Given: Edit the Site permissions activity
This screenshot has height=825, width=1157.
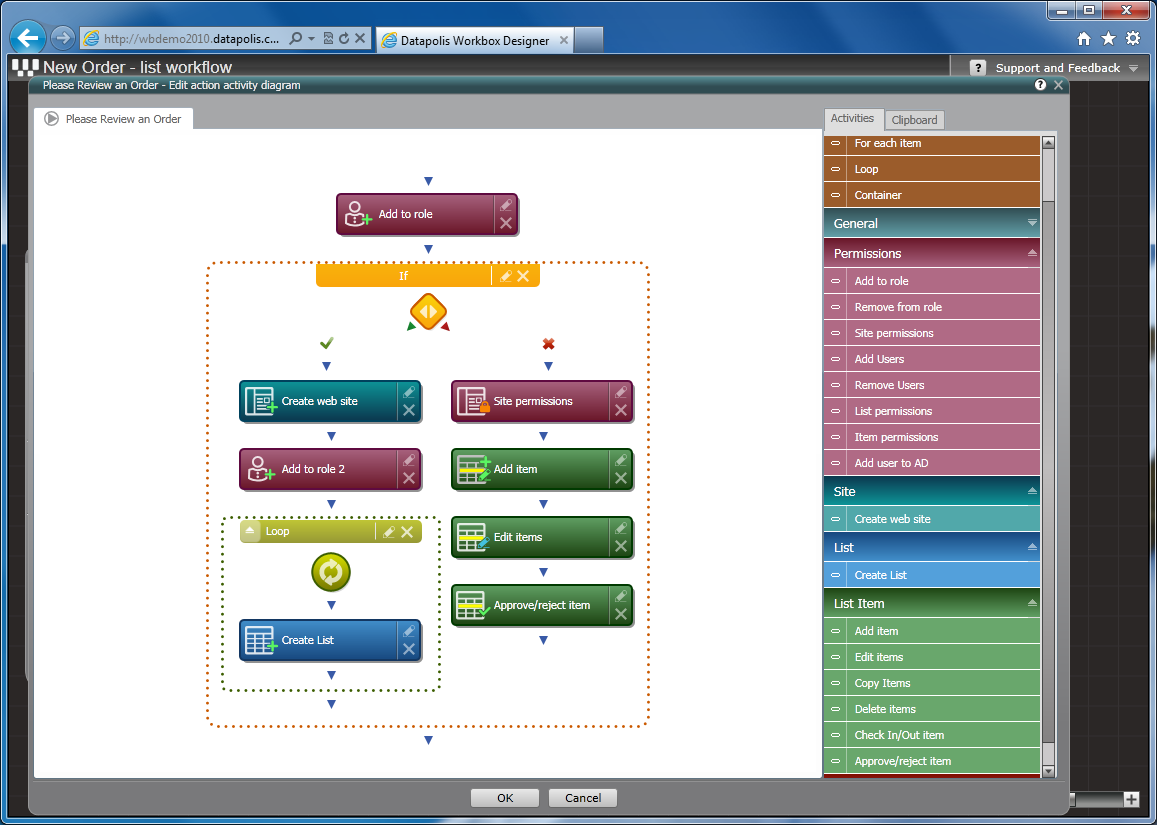Looking at the screenshot, I should coord(621,392).
